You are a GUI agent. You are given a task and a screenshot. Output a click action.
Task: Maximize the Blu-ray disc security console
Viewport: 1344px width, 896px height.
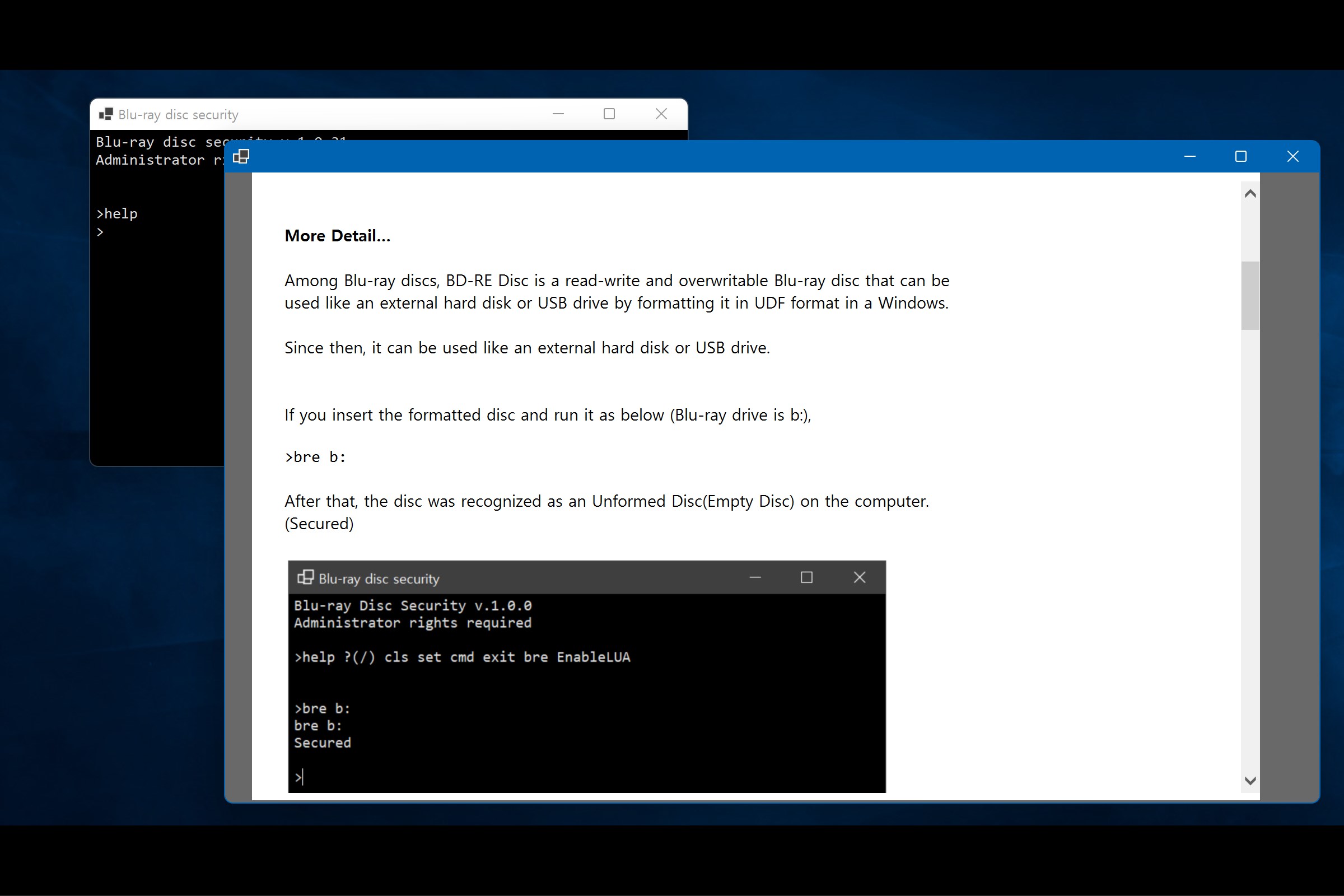coord(609,114)
